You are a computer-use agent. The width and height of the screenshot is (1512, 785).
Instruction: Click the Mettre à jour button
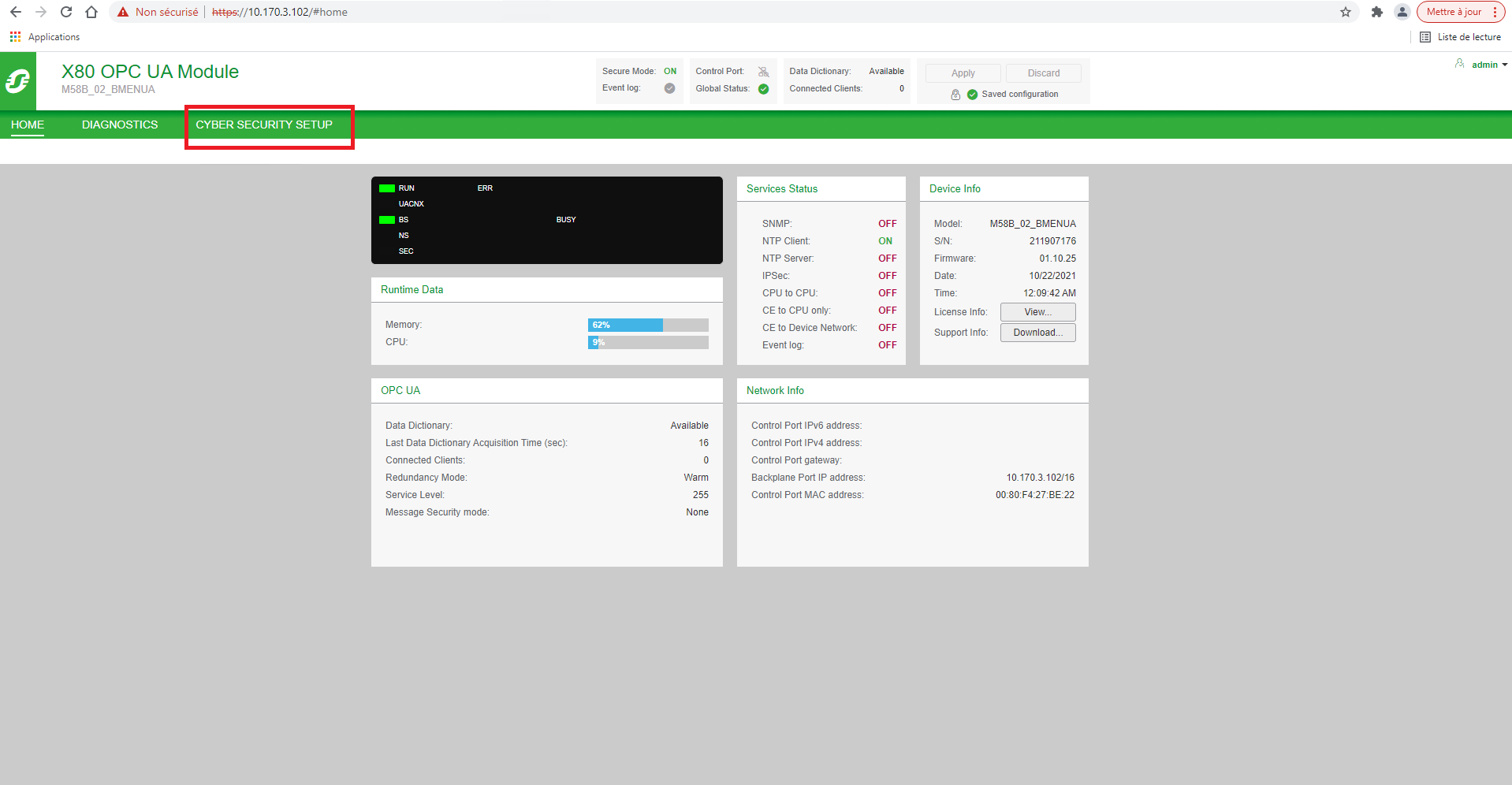click(x=1461, y=12)
